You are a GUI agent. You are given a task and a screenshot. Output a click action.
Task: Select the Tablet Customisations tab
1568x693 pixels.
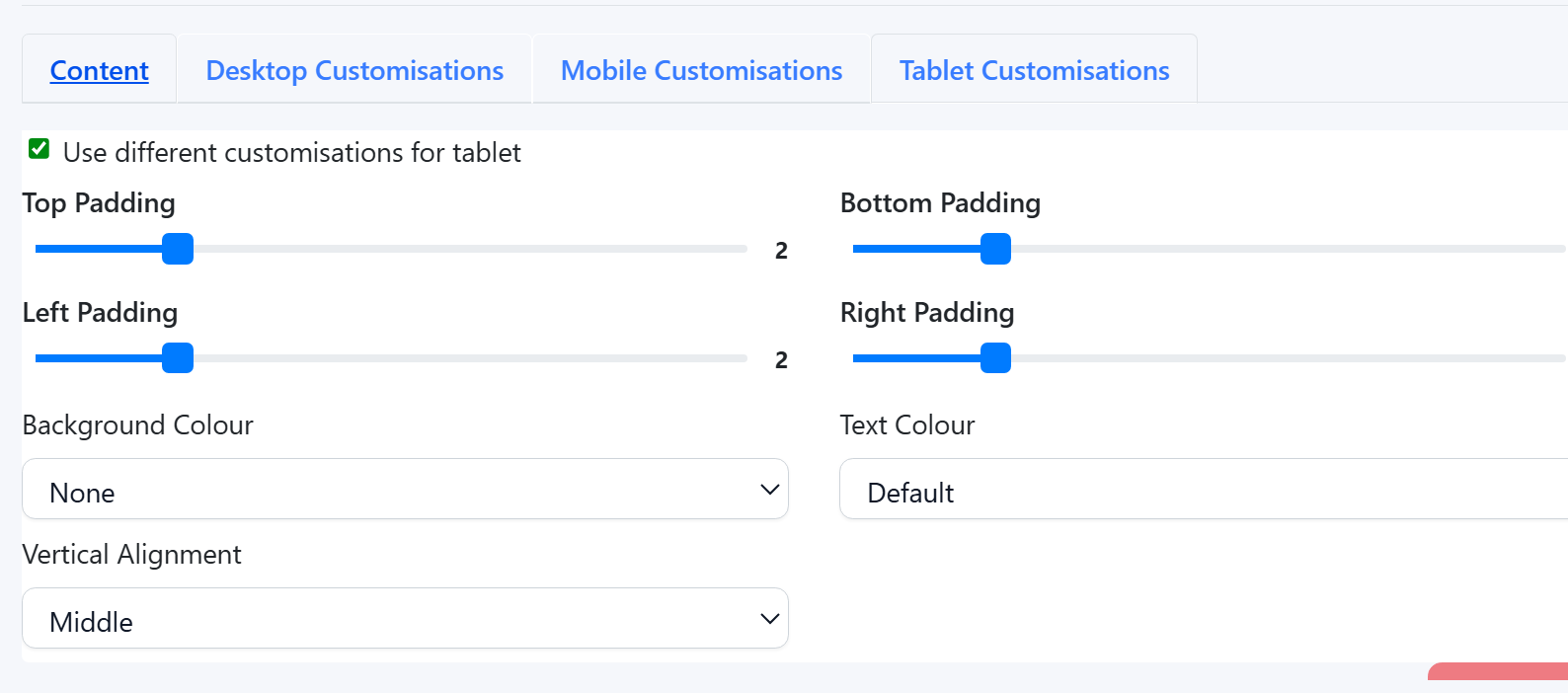pos(1034,70)
